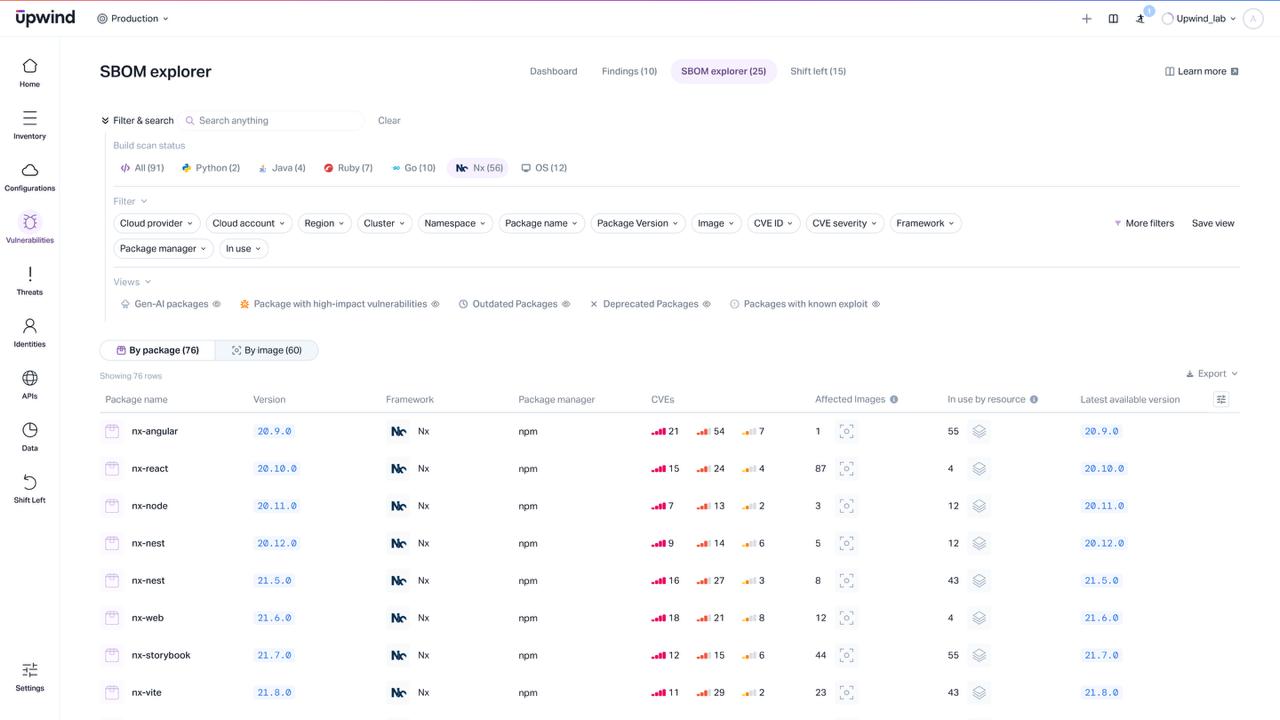Select SBOM explorer (25) tab
The height and width of the screenshot is (720, 1280).
click(x=723, y=71)
